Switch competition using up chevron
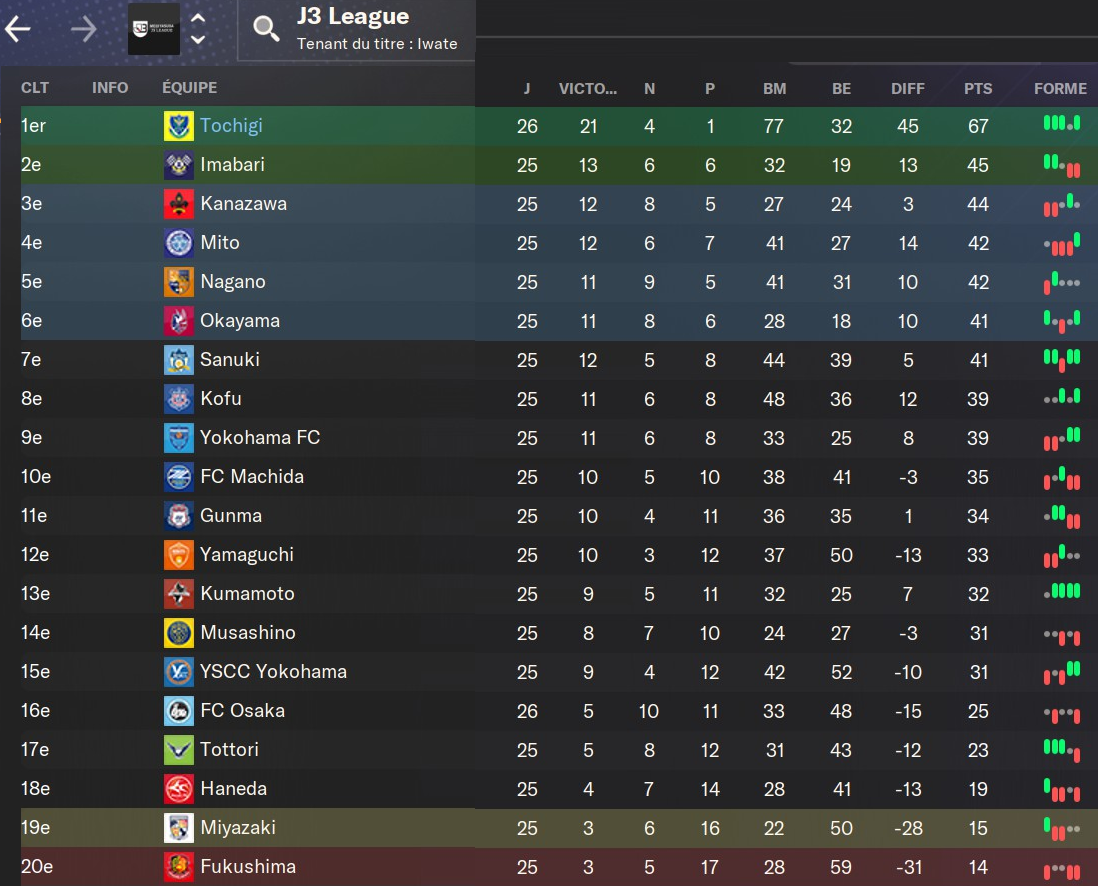Viewport: 1098px width, 886px height. [198, 18]
